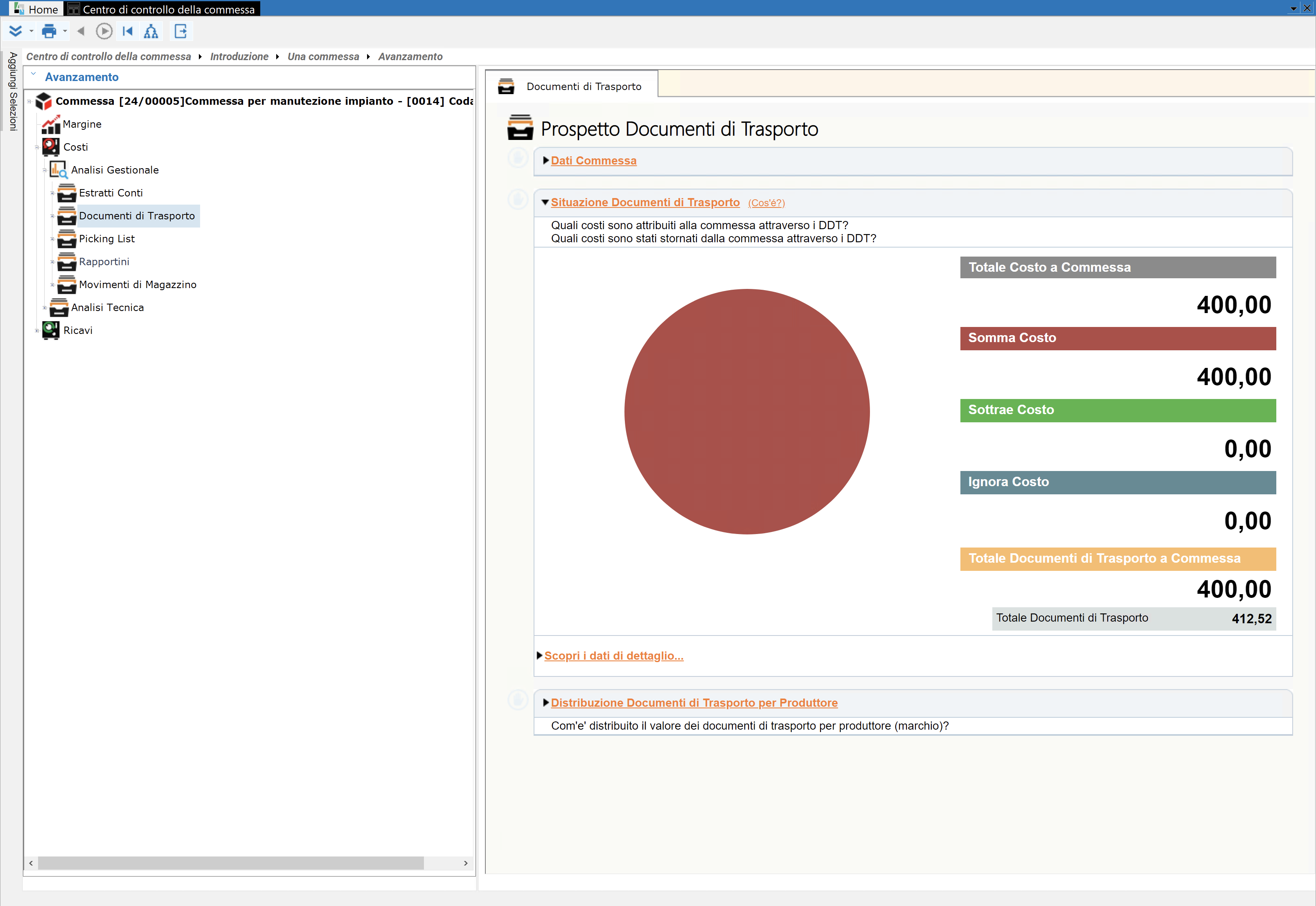Collapse the Costi tree node
Viewport: 1316px width, 906px height.
(x=37, y=148)
